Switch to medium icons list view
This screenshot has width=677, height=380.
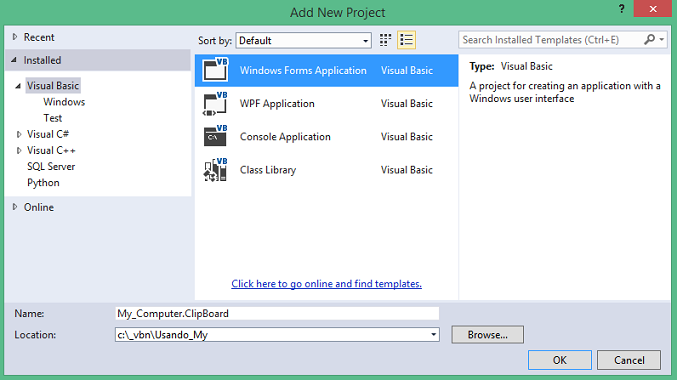click(406, 40)
